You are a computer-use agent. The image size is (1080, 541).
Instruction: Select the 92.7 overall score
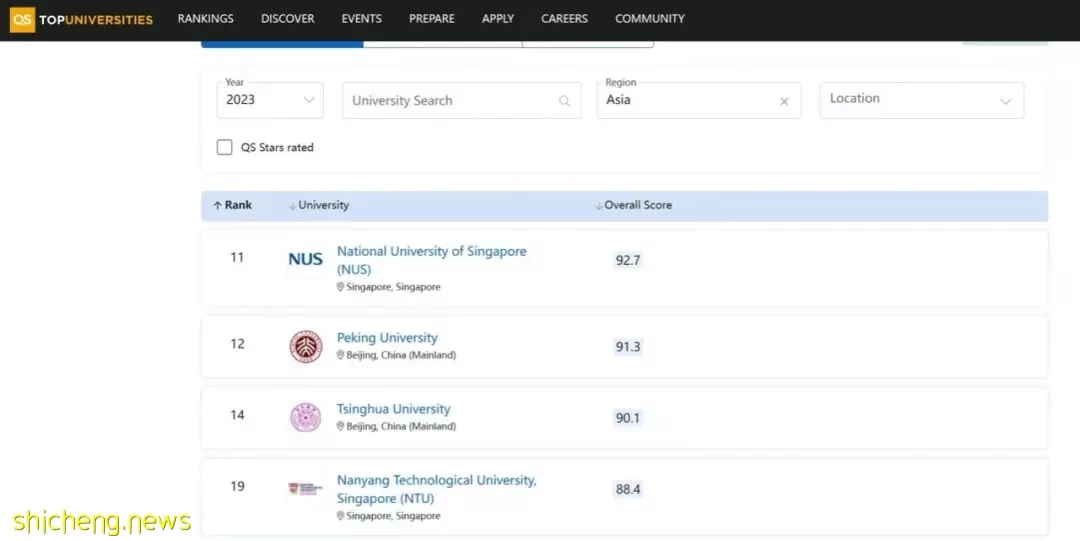(x=627, y=260)
